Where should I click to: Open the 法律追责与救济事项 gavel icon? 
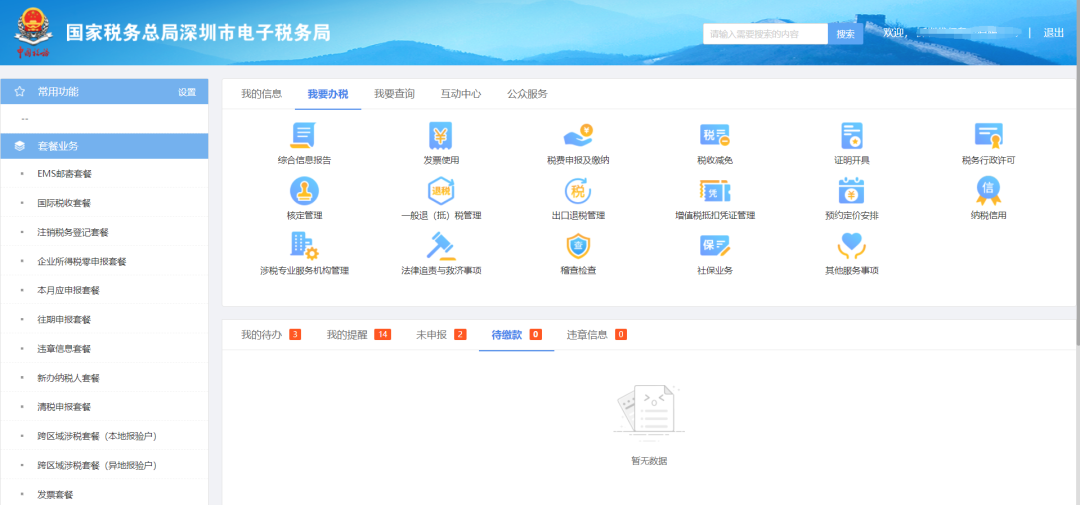[441, 245]
